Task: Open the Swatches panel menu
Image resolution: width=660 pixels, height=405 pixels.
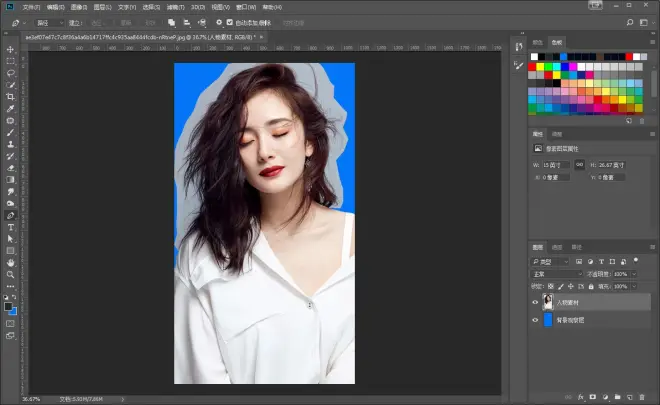Action: coord(652,43)
